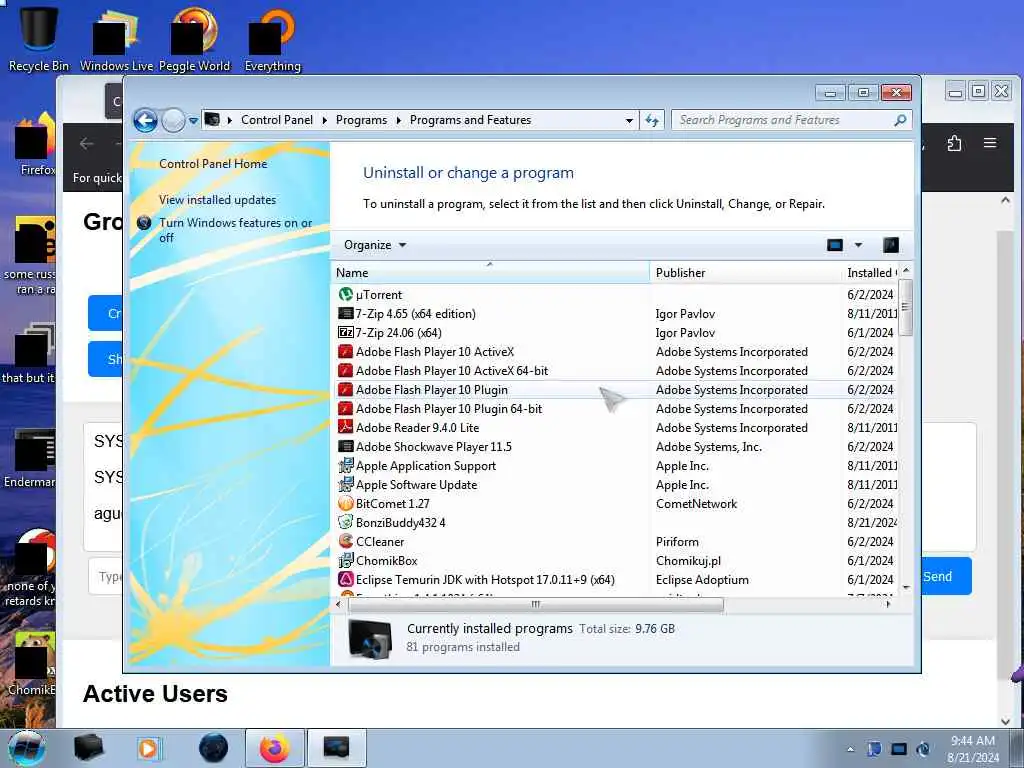Expand the view options dropdown arrow

coord(858,245)
